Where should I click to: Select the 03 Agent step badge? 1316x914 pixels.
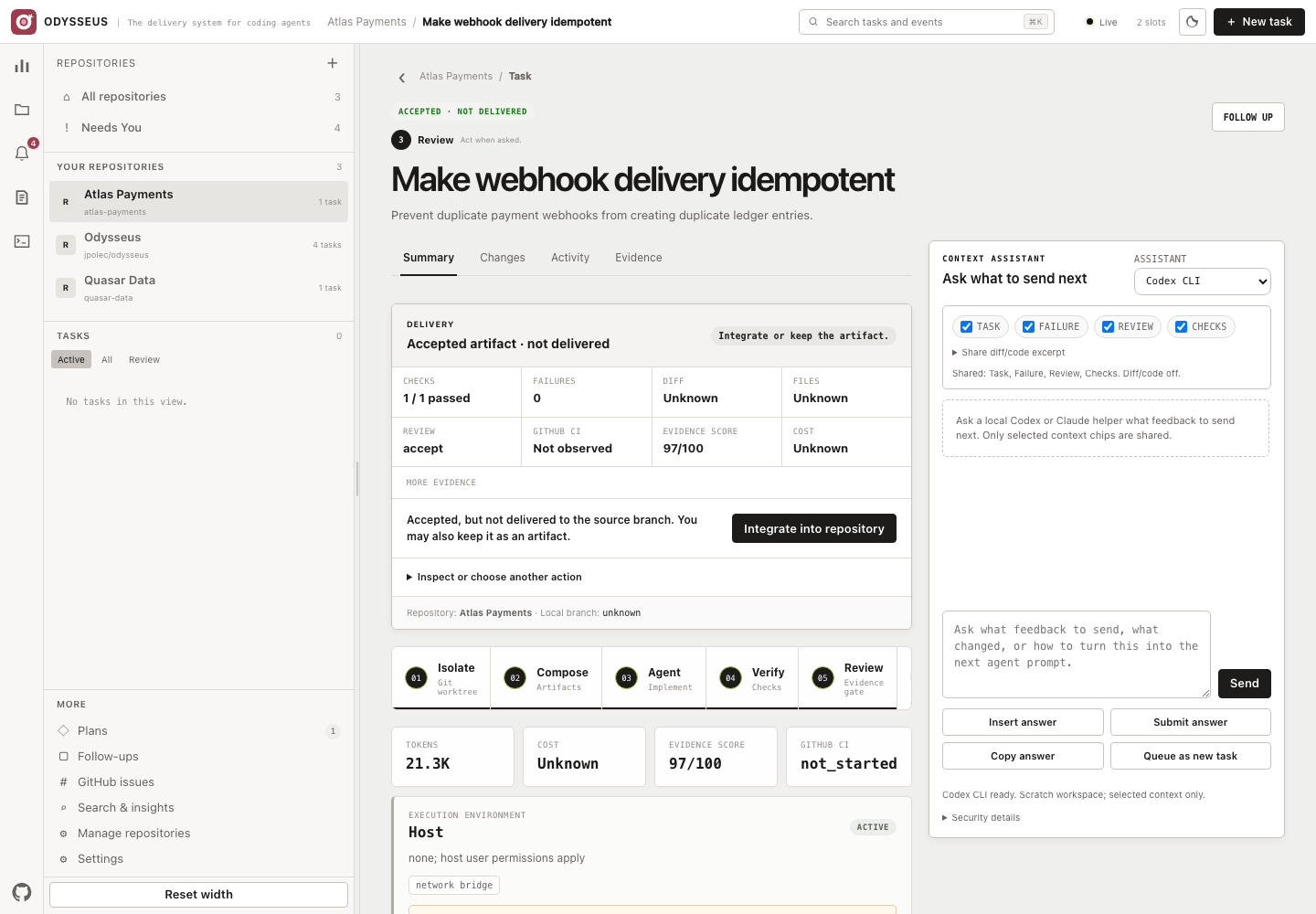point(626,678)
